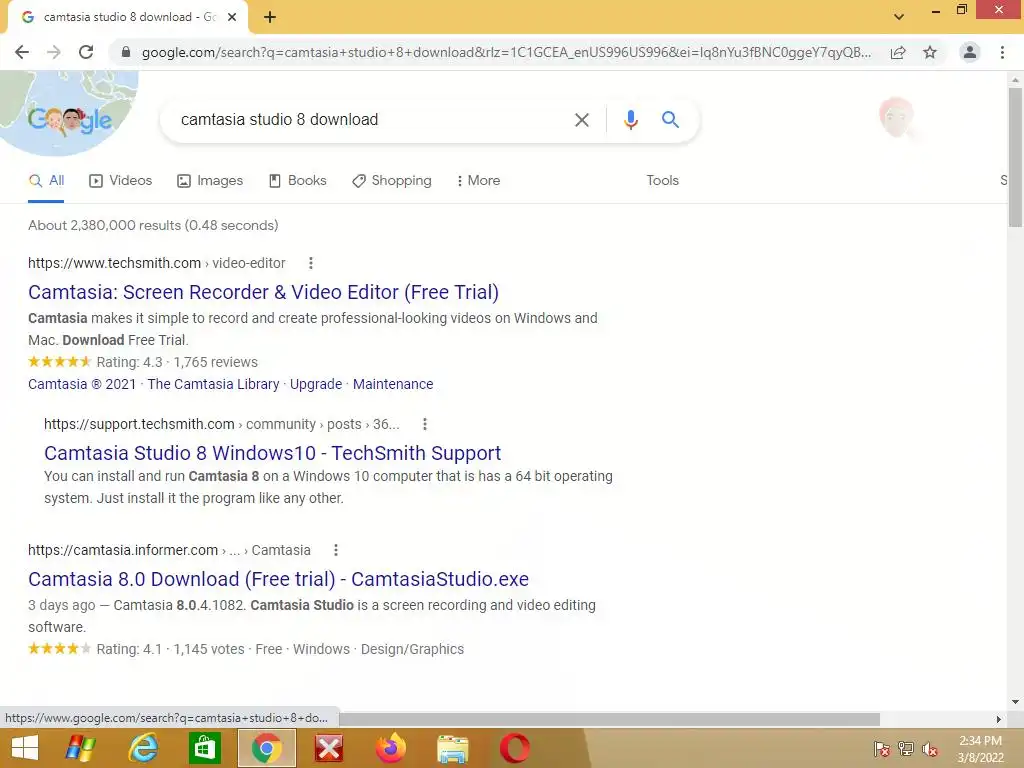Viewport: 1024px width, 768px height.
Task: Open options for techsmith.com video-editor result
Action: (x=311, y=263)
